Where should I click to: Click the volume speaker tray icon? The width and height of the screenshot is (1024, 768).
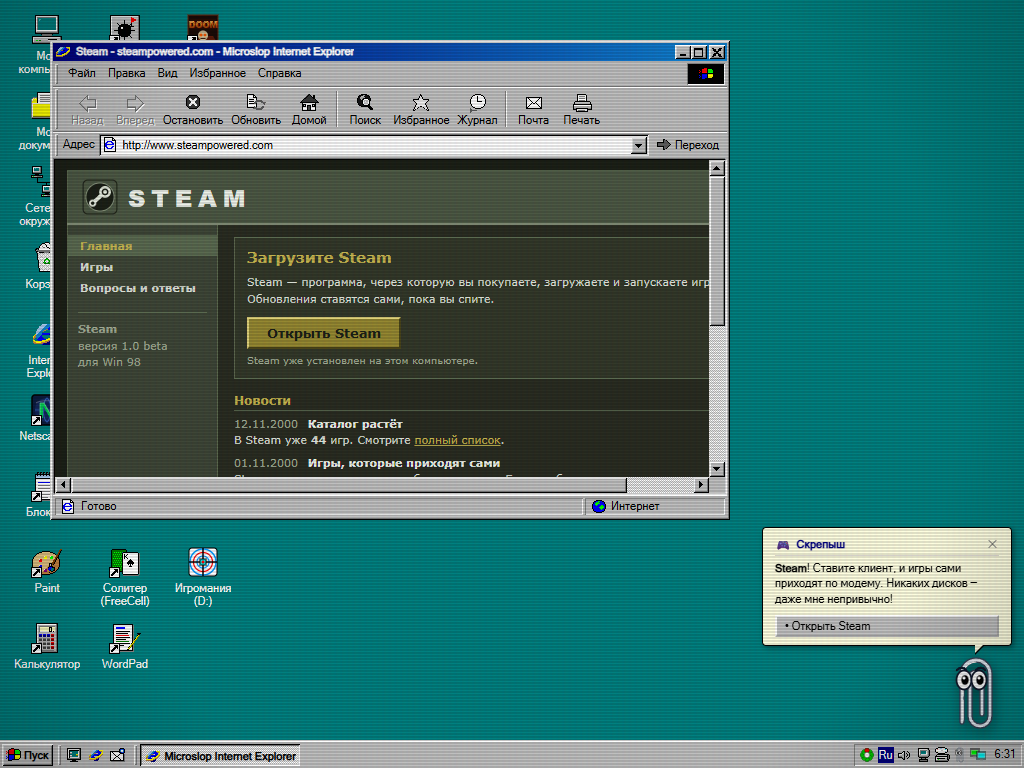tap(904, 756)
